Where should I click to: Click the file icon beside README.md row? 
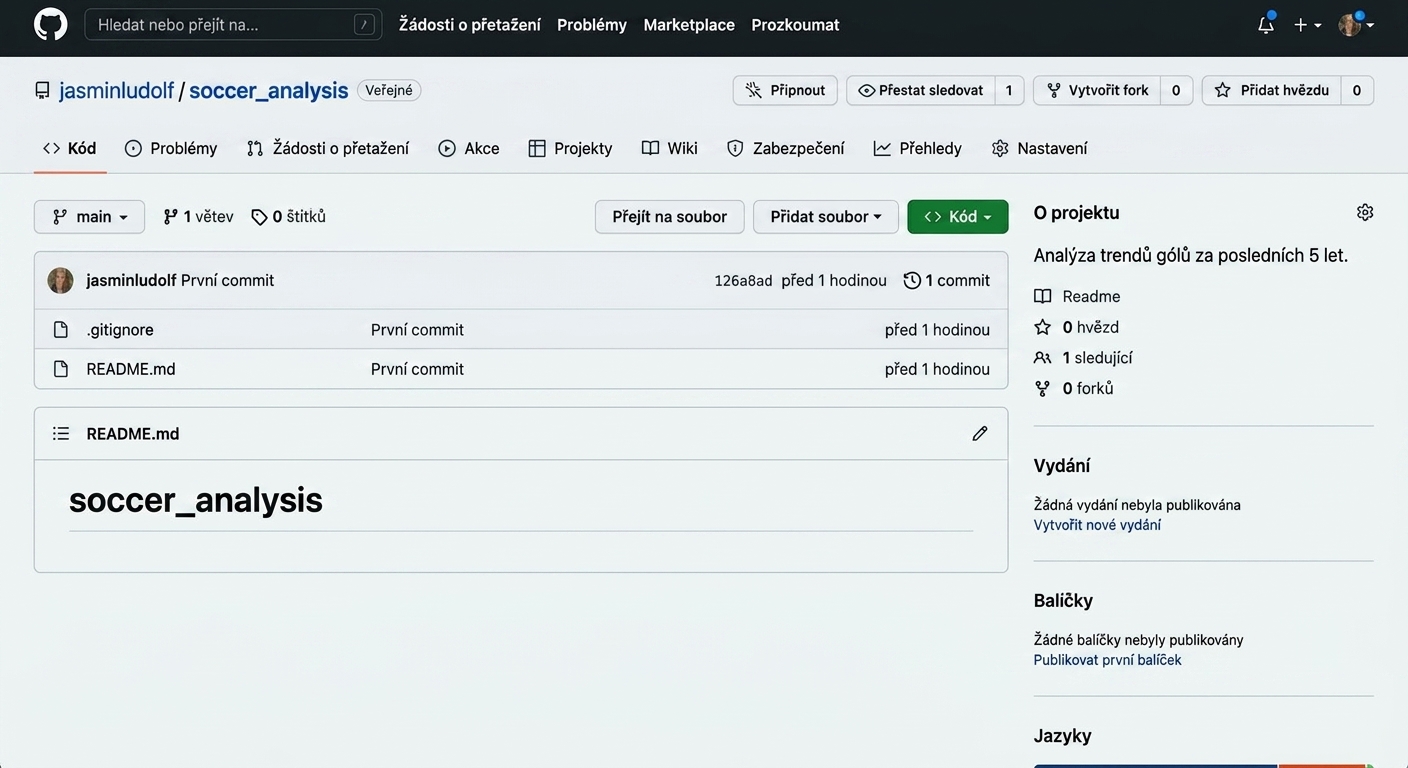[61, 369]
